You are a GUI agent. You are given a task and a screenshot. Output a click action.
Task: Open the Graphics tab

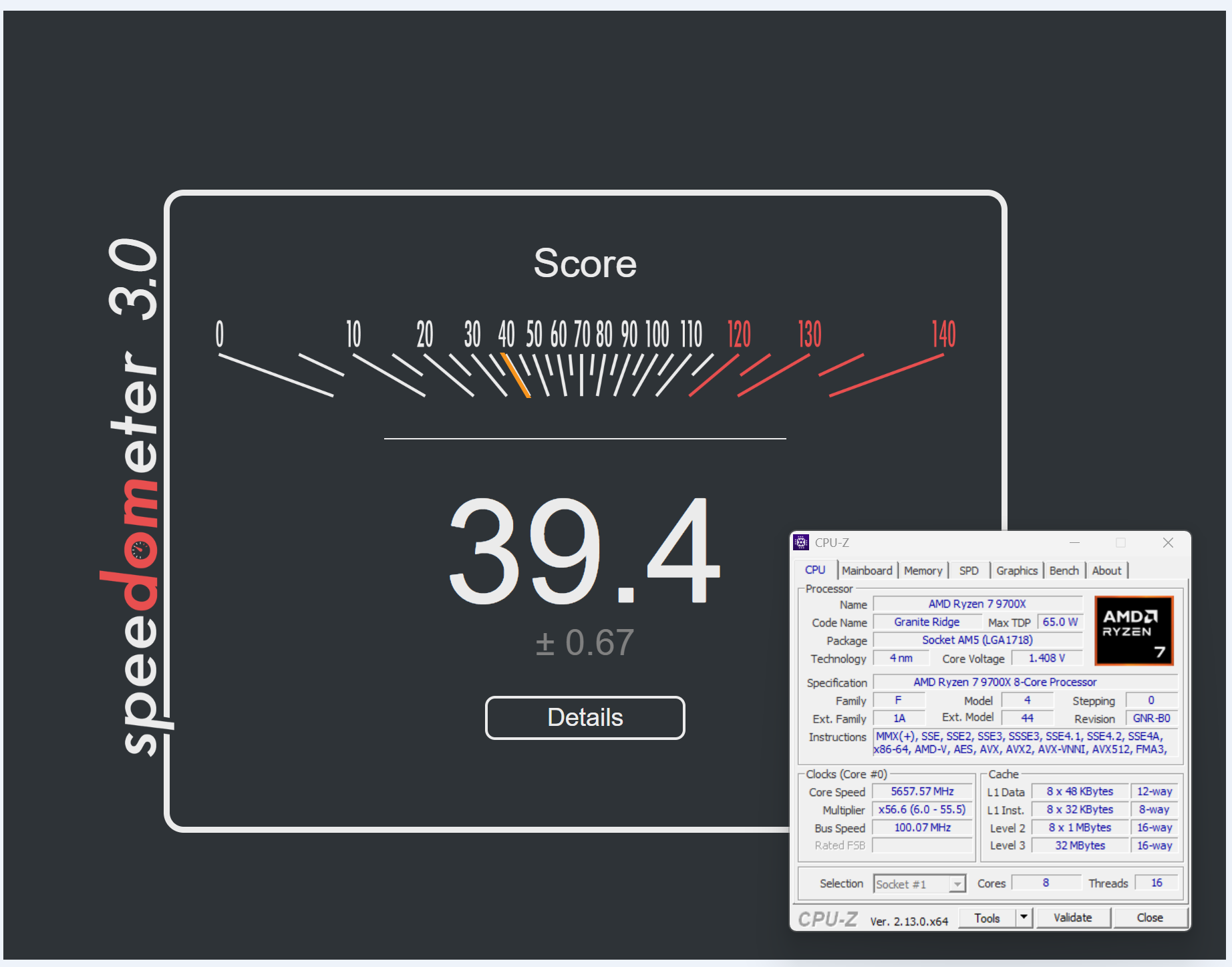1017,570
